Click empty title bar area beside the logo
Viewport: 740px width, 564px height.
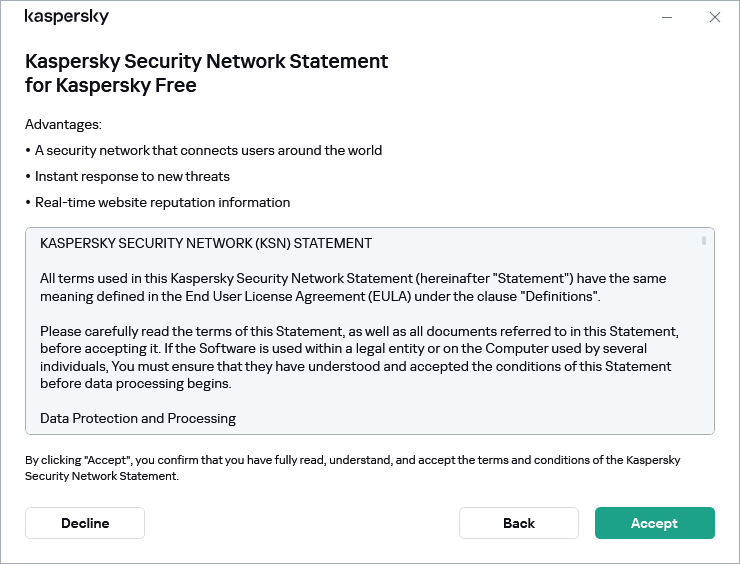pyautogui.click(x=380, y=17)
